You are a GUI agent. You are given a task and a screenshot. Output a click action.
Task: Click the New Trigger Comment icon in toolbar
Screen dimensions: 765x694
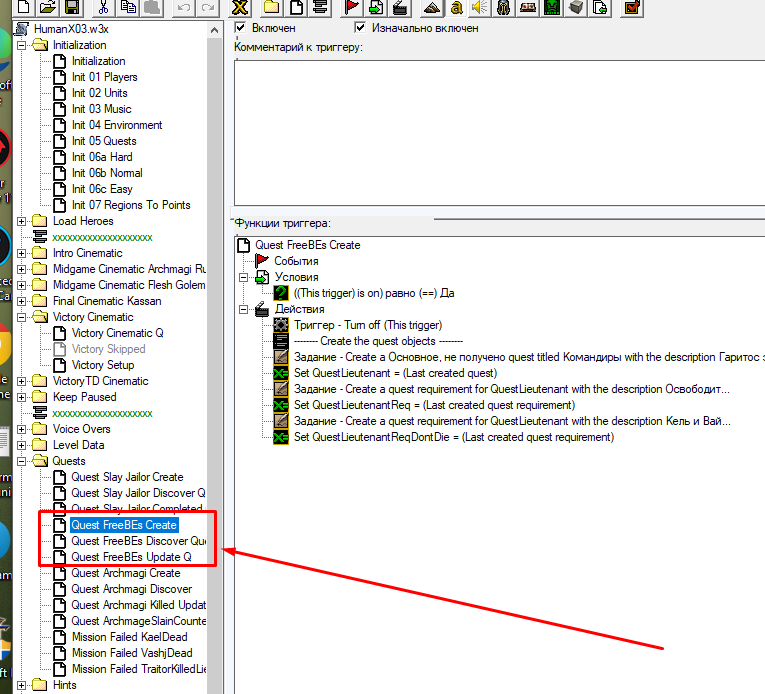pyautogui.click(x=320, y=7)
